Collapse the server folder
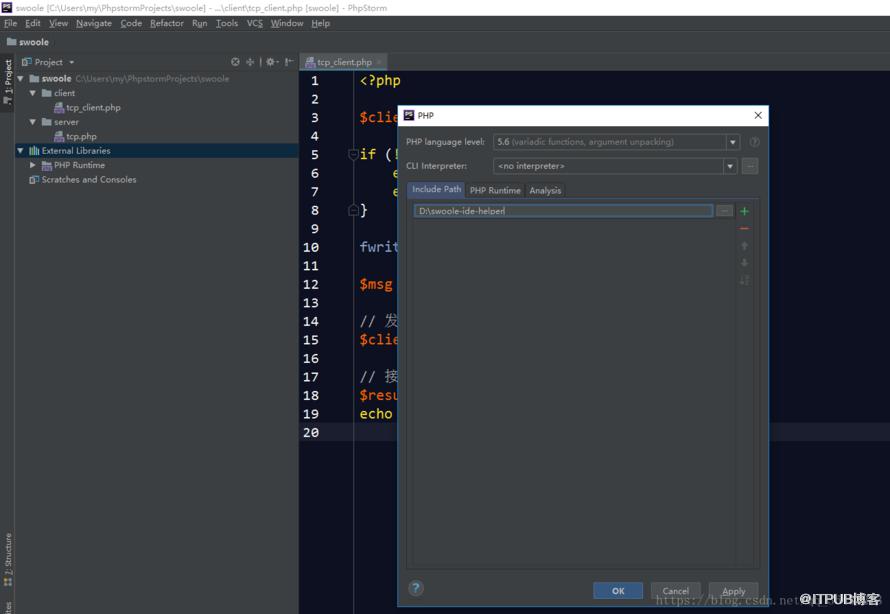The height and width of the screenshot is (614, 890). (33, 122)
